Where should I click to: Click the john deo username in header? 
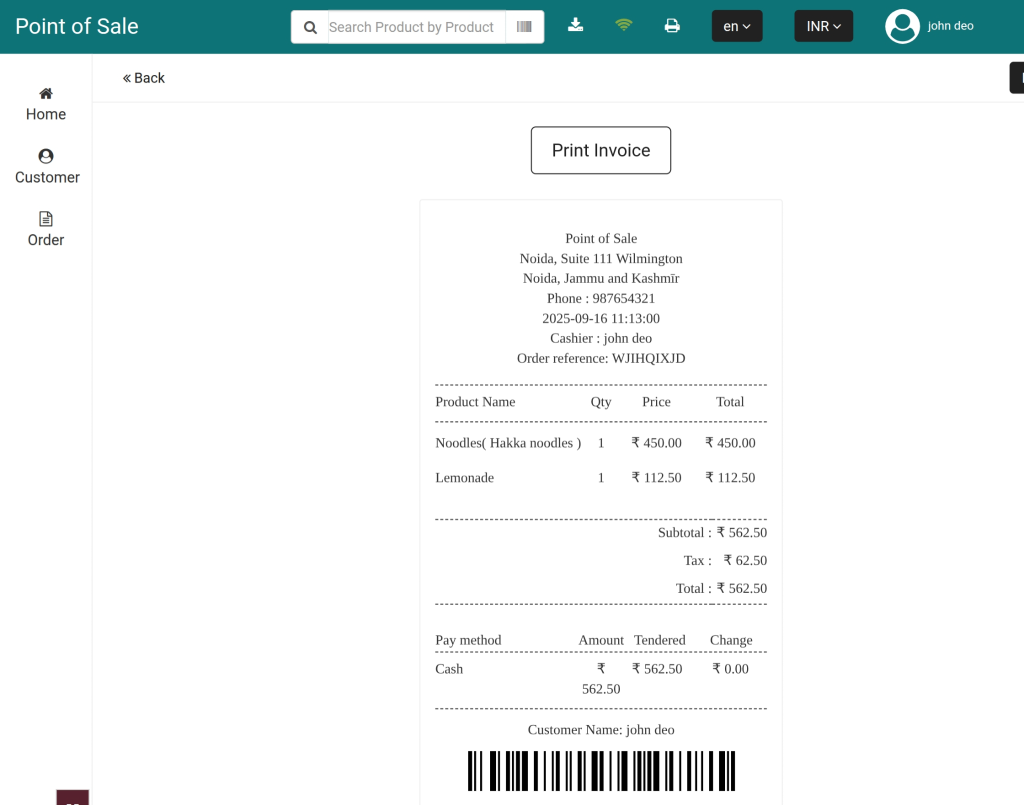(x=950, y=26)
